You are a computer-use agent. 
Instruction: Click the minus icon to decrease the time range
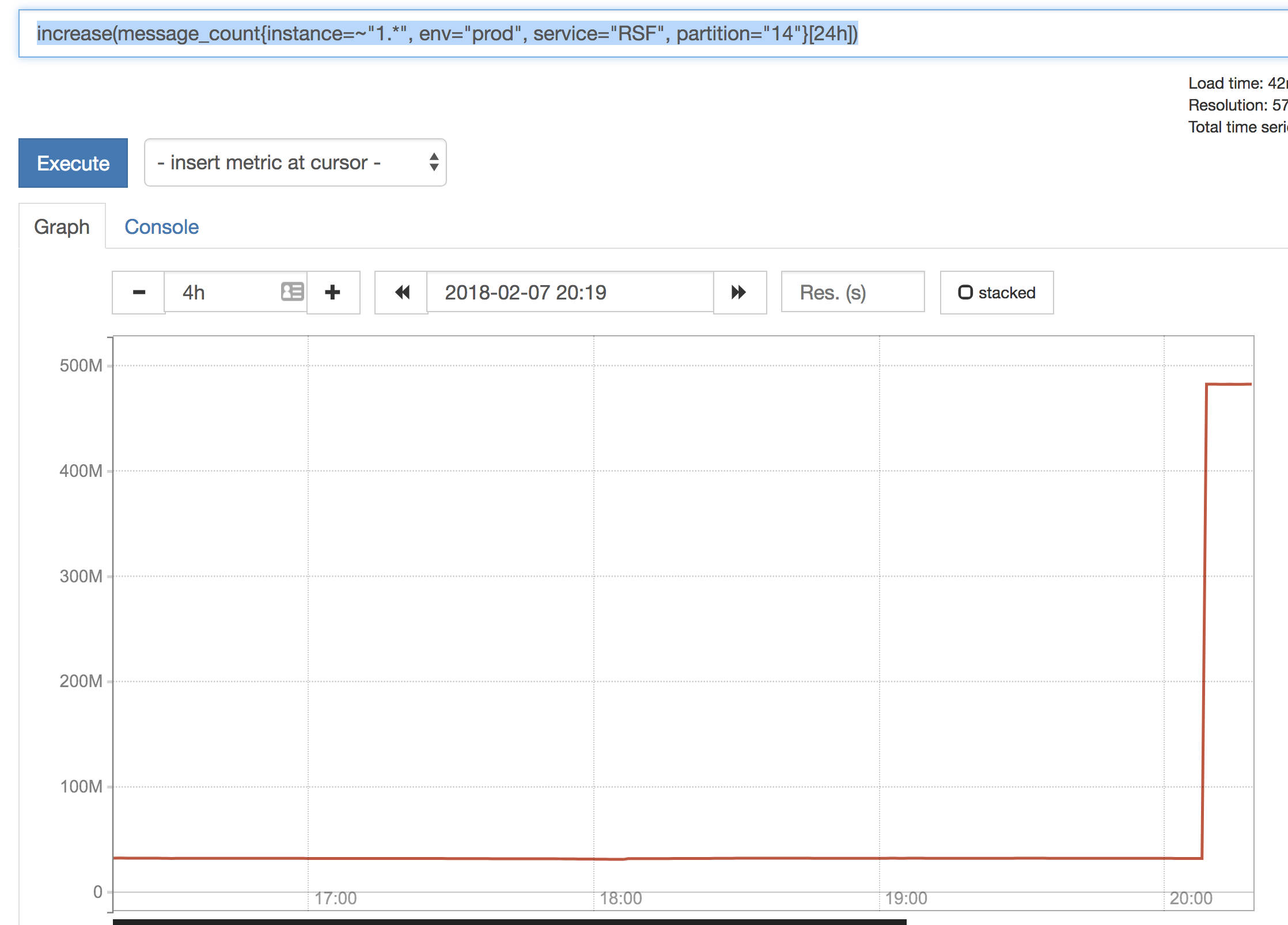(139, 293)
